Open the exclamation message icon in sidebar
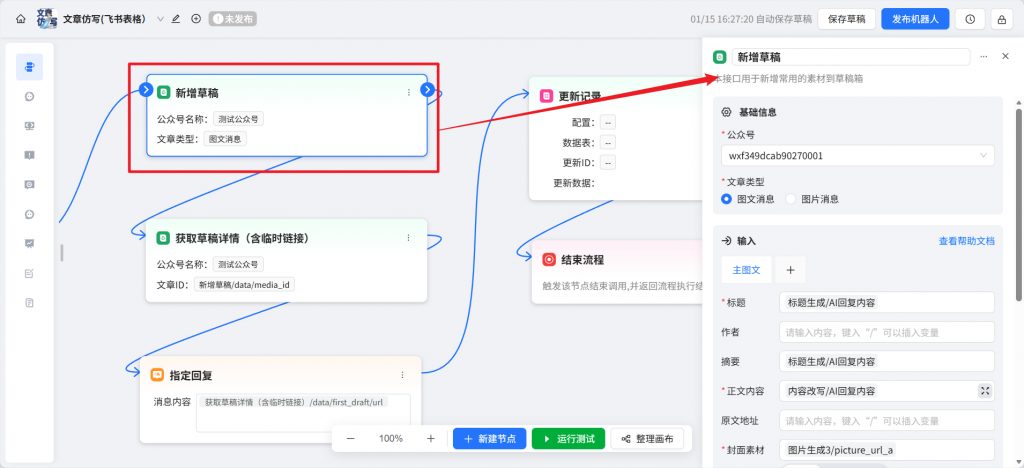The height and width of the screenshot is (468, 1024). 29,155
